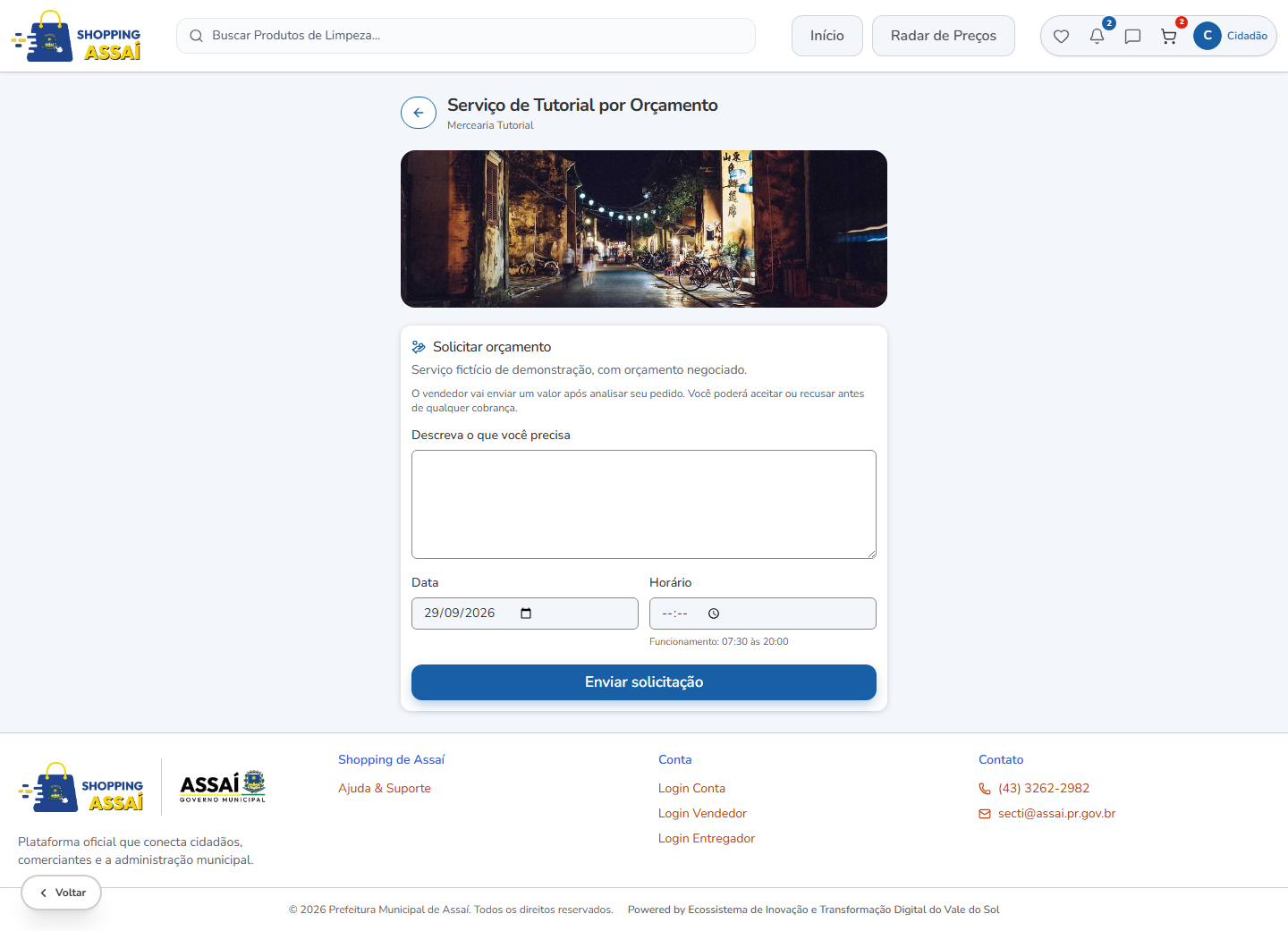The width and height of the screenshot is (1288, 931).
Task: Open Radar de Preços page
Action: [944, 36]
